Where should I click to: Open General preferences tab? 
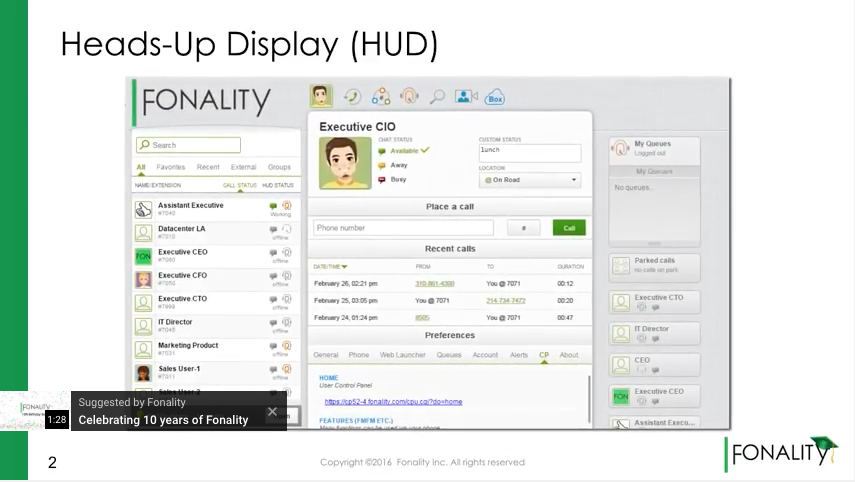(x=326, y=355)
